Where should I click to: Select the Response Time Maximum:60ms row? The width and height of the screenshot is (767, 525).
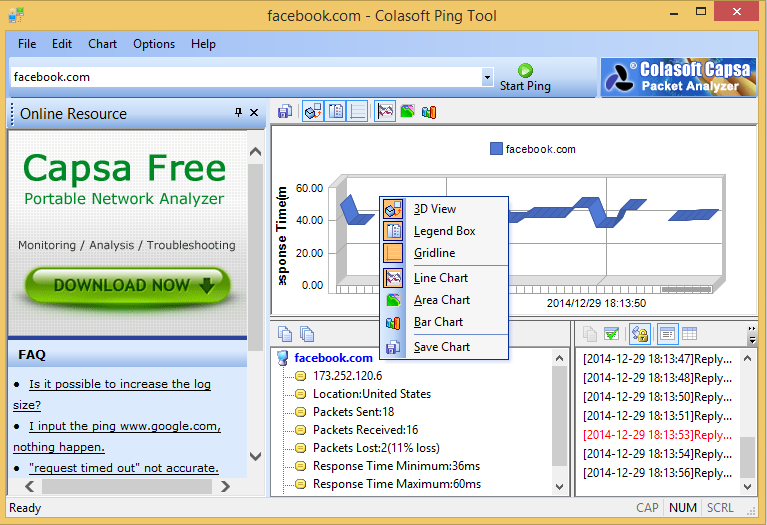[x=397, y=484]
